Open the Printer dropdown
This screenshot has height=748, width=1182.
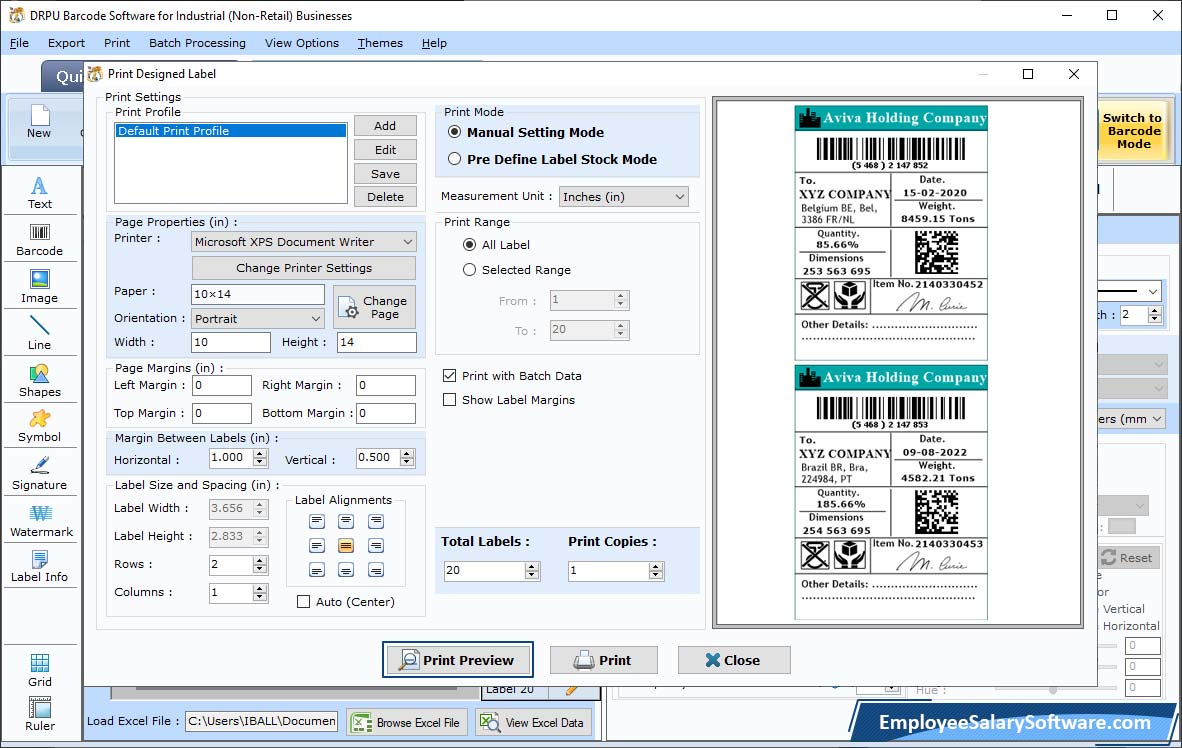tap(304, 242)
